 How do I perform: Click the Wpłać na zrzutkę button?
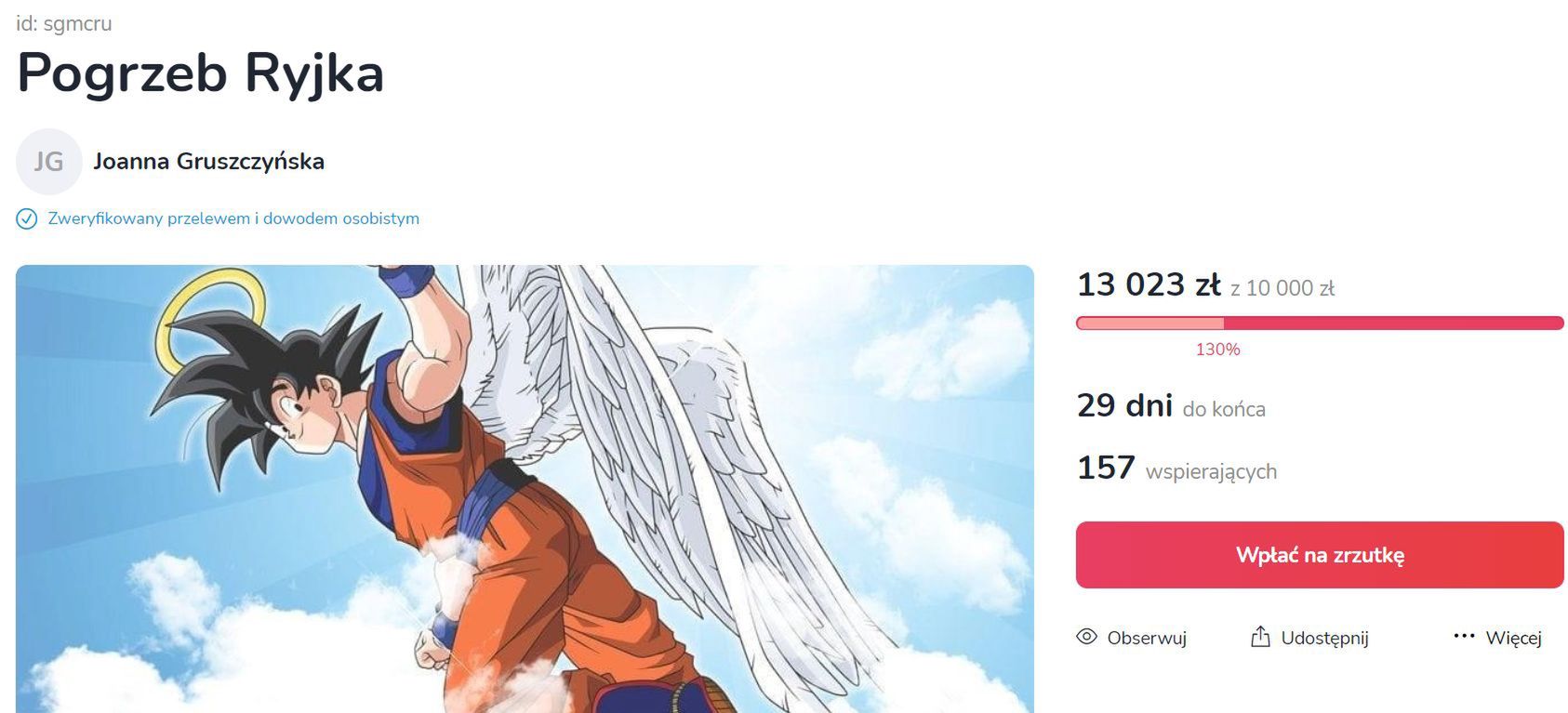click(1320, 555)
